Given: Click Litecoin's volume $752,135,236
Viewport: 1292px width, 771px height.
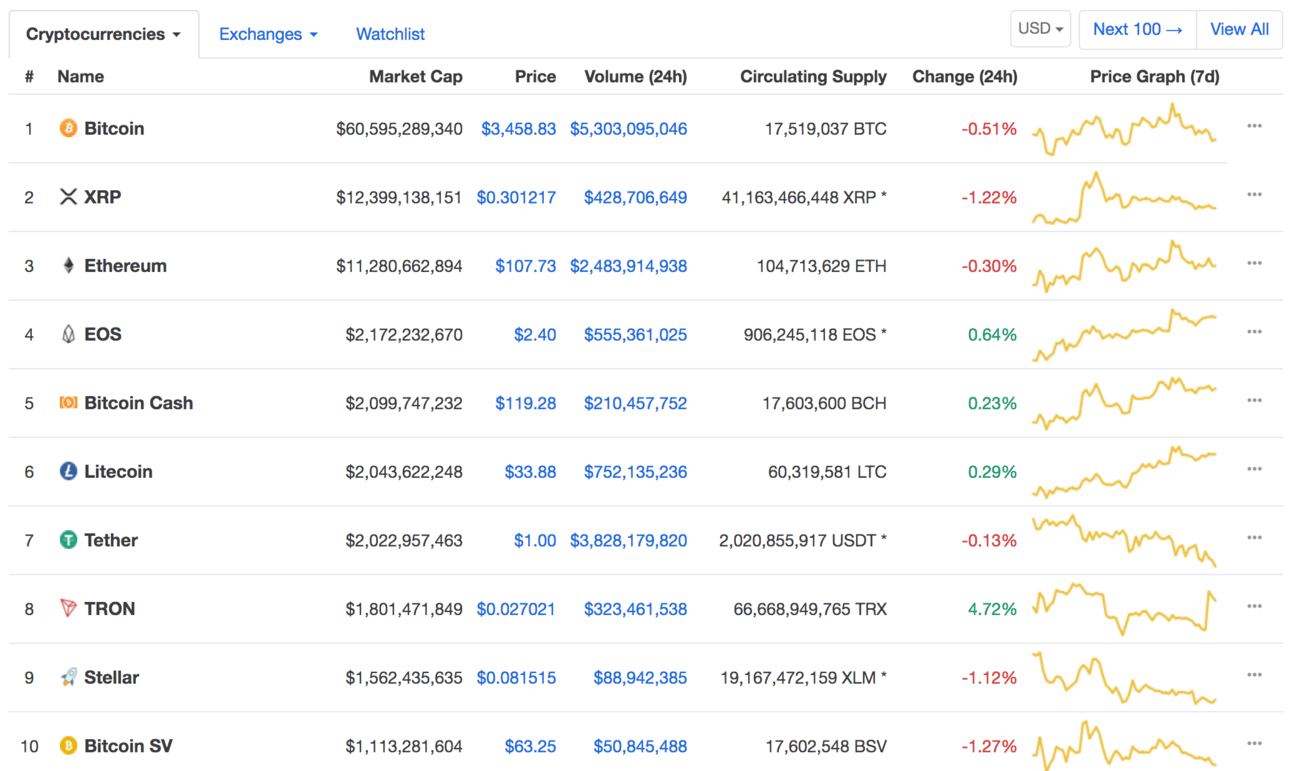Looking at the screenshot, I should click(636, 472).
